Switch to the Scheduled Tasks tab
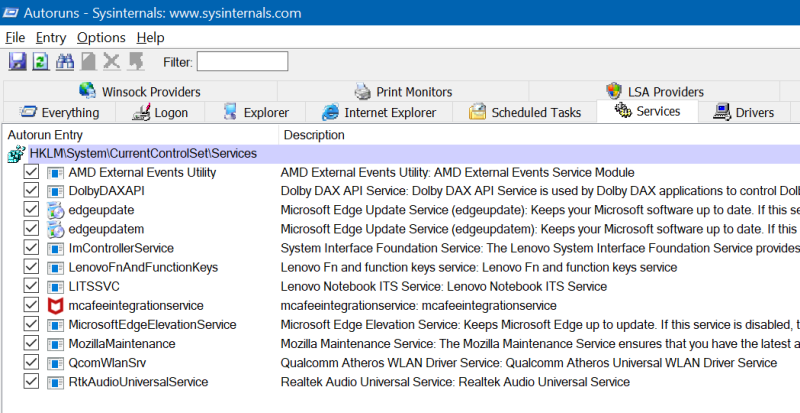The height and width of the screenshot is (413, 800). [x=525, y=112]
